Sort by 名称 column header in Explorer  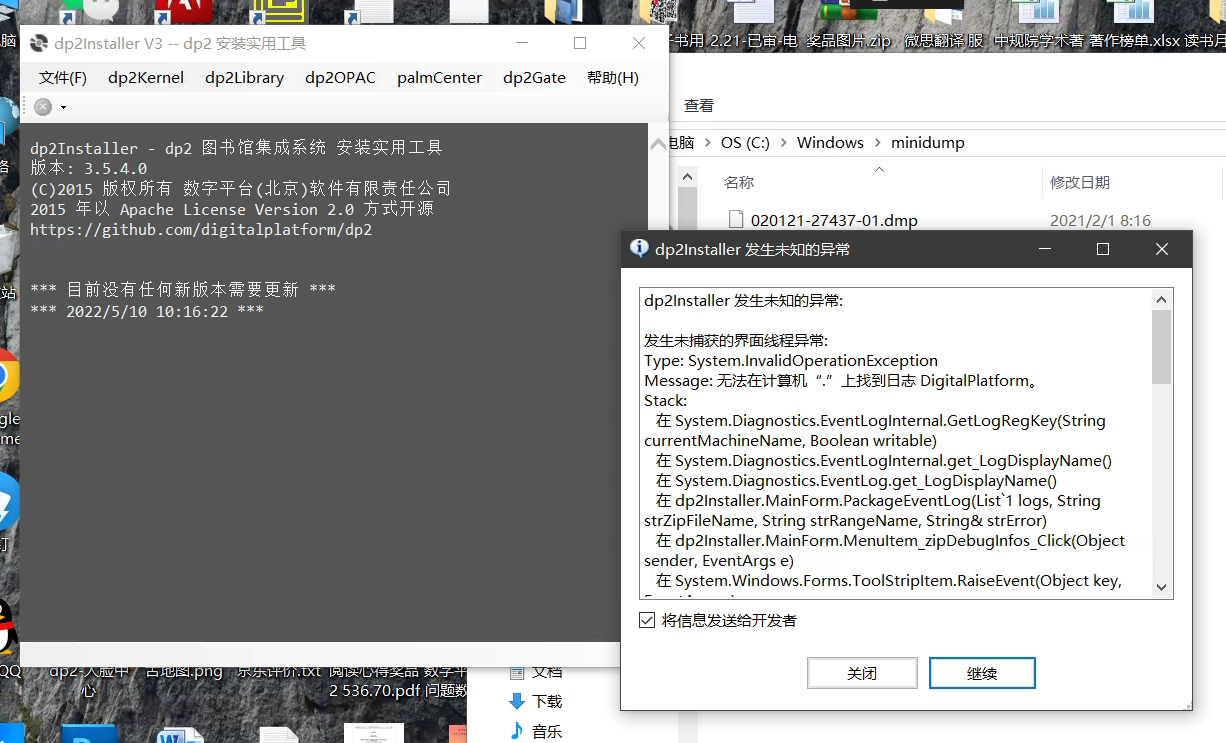click(x=739, y=182)
